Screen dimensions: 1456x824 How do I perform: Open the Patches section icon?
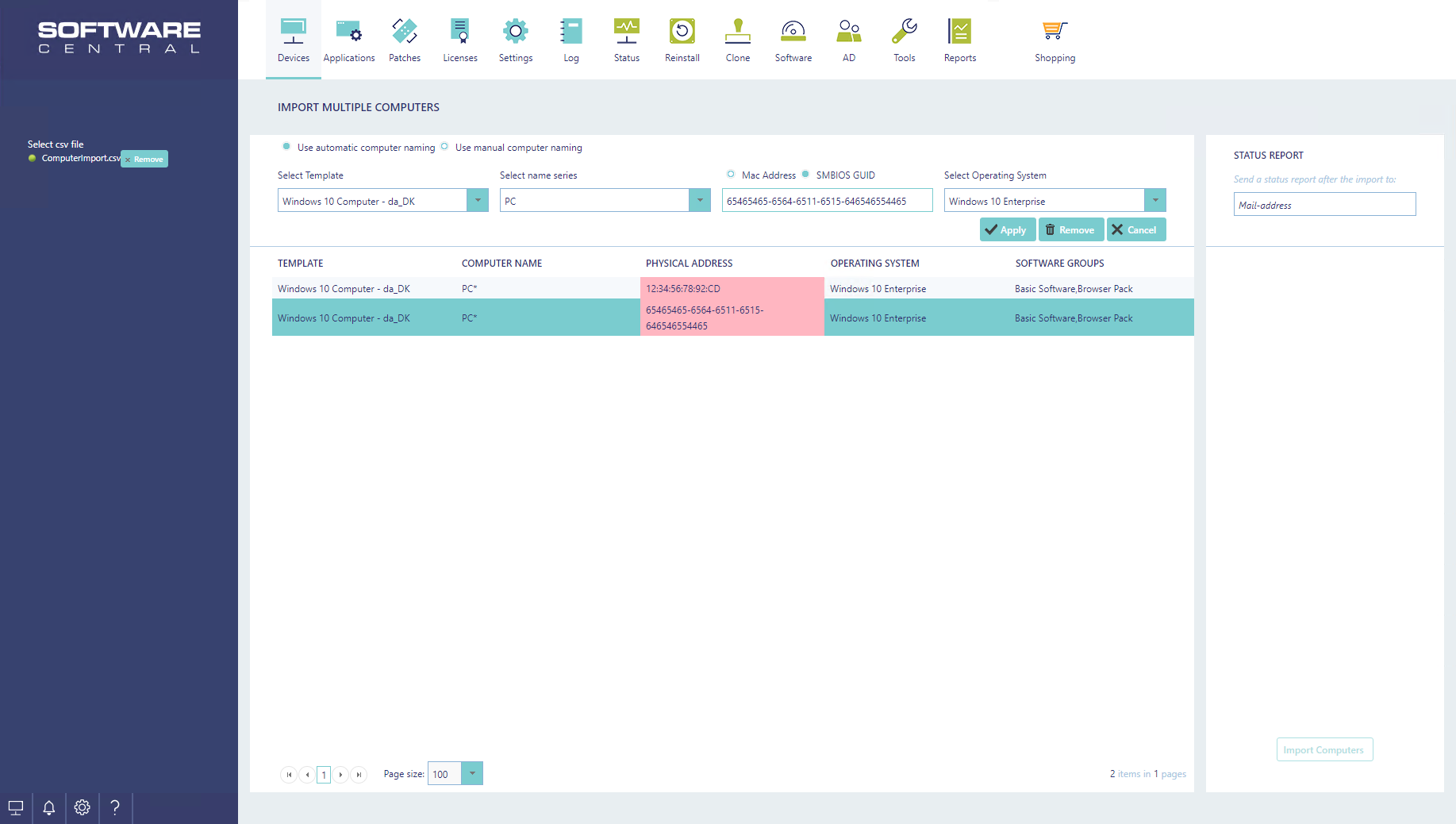[405, 32]
